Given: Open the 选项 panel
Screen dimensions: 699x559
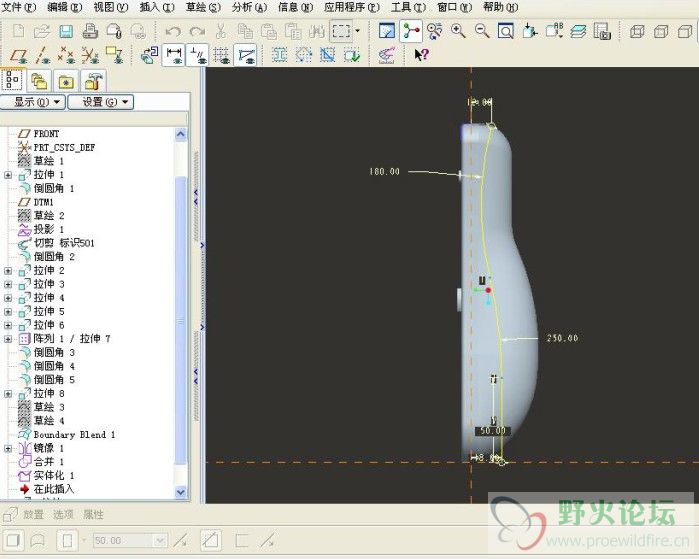Looking at the screenshot, I should 63,515.
